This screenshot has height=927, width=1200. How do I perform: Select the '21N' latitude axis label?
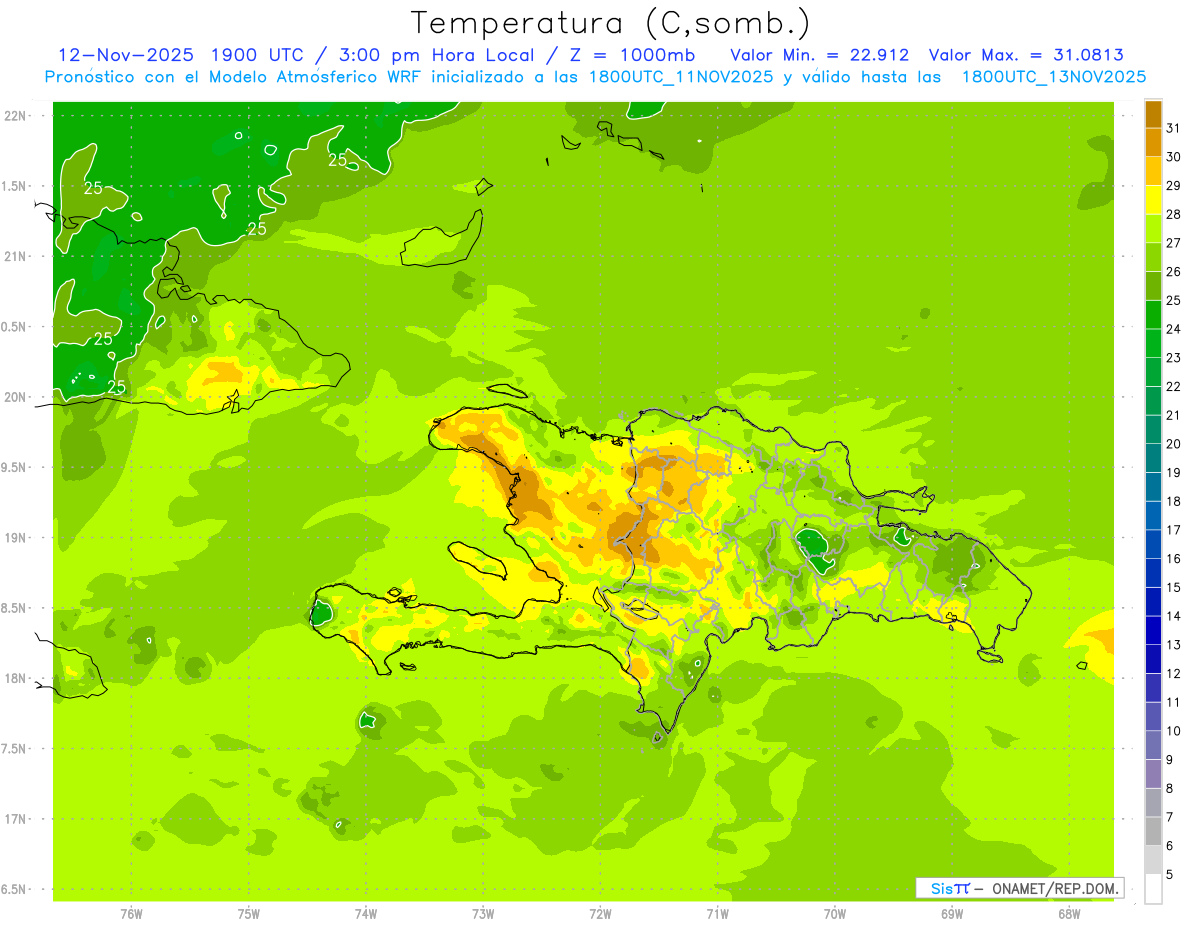[15, 256]
